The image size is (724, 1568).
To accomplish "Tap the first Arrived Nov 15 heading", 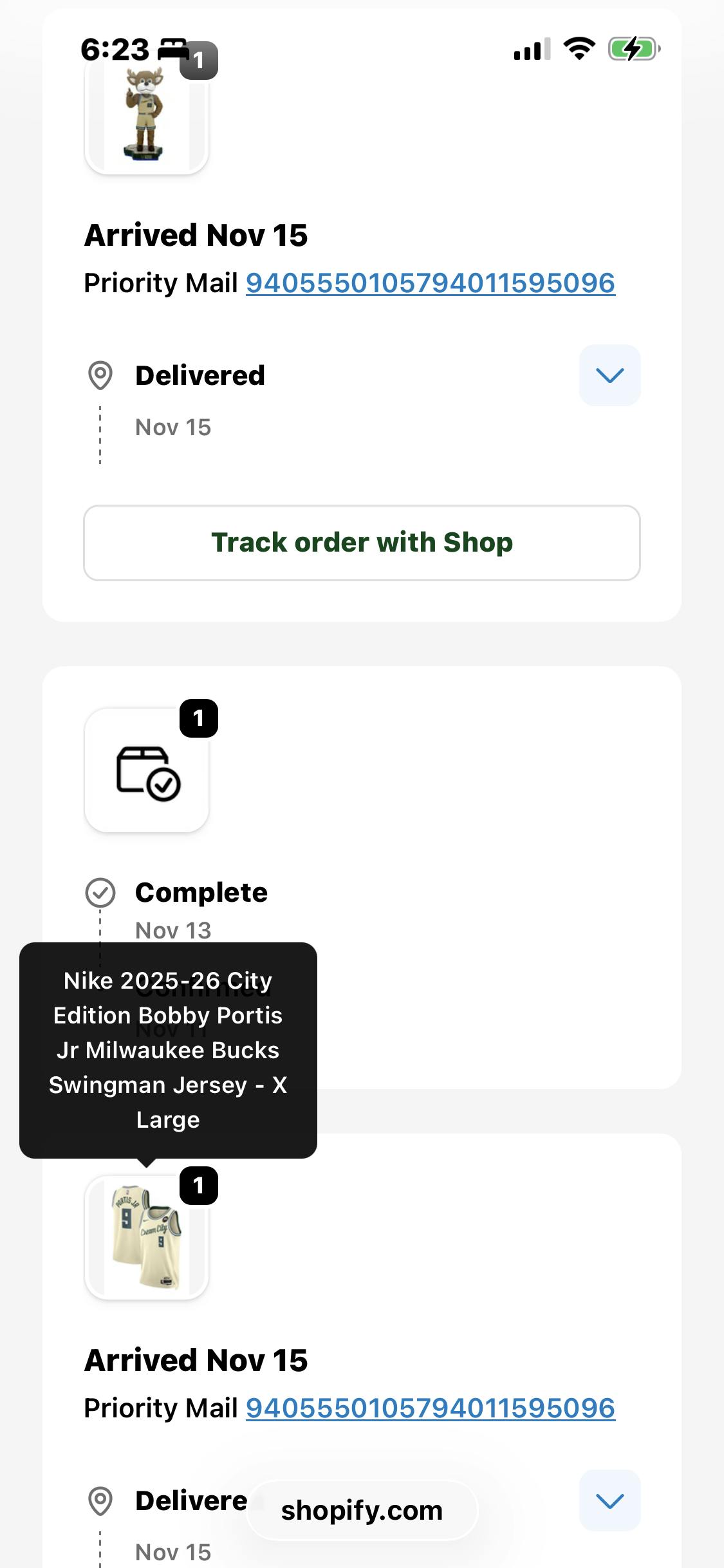I will pyautogui.click(x=196, y=235).
